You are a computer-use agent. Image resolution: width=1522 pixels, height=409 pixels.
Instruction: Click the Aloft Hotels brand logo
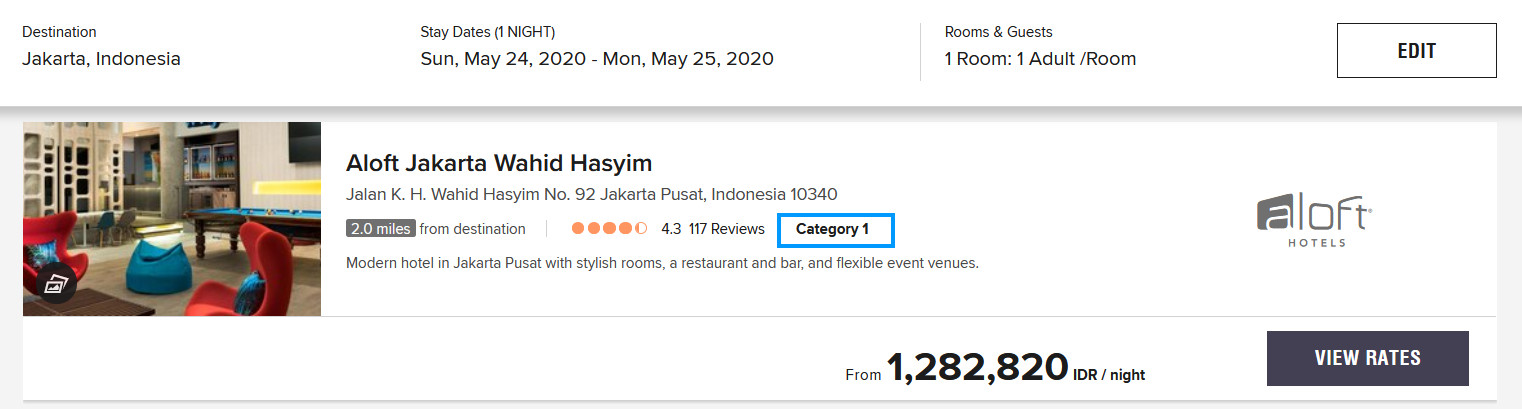coord(1314,221)
